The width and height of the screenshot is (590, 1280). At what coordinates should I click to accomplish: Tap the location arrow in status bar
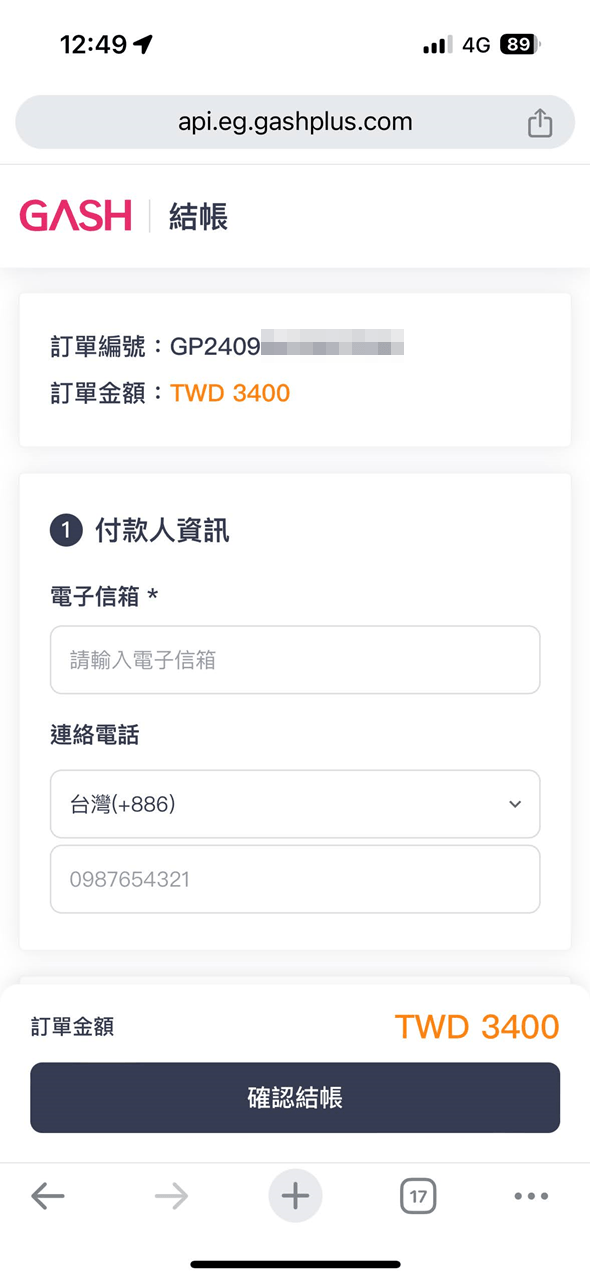tap(143, 44)
